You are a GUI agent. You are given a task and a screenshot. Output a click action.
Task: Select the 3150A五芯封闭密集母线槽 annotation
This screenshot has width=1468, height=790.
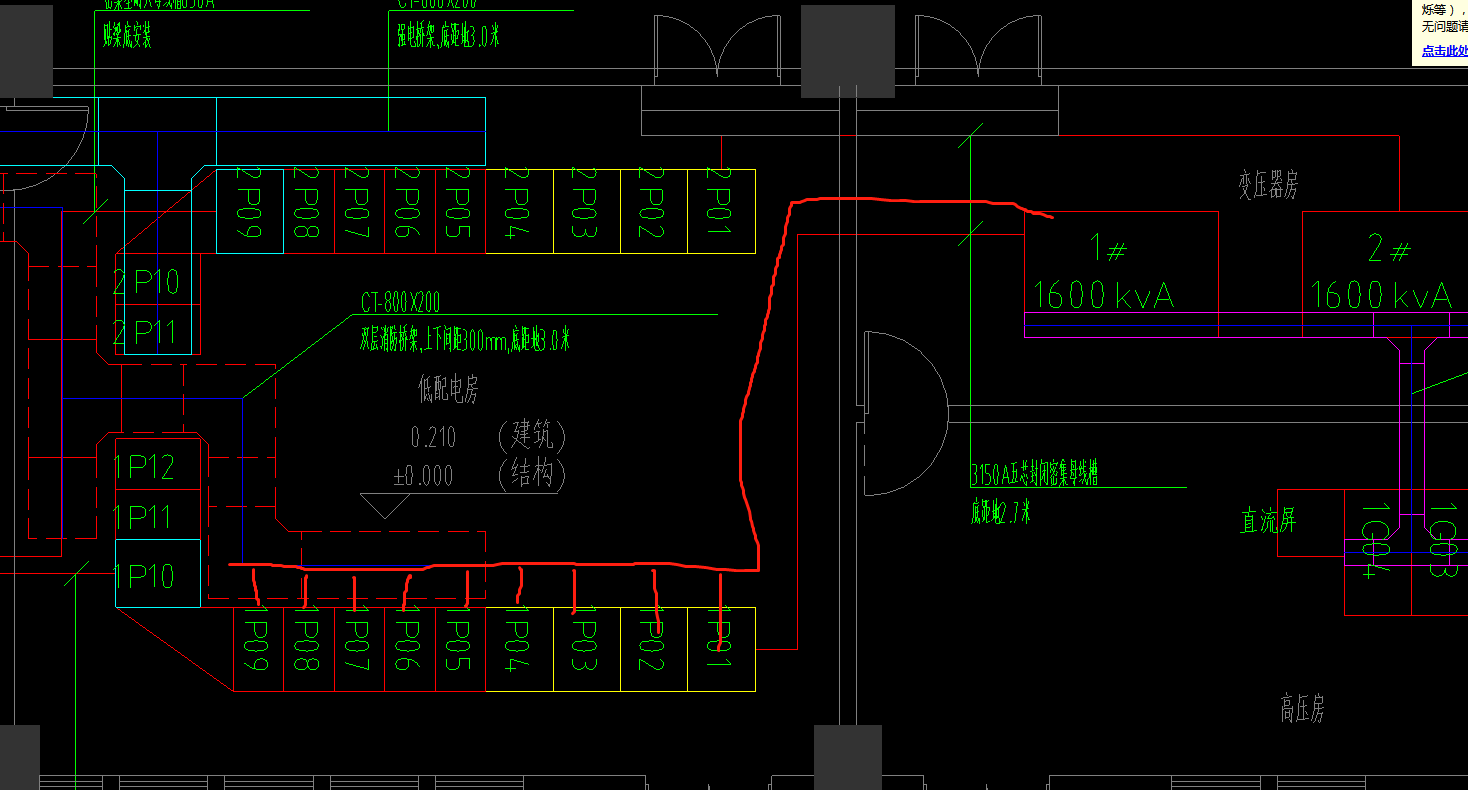click(1034, 474)
